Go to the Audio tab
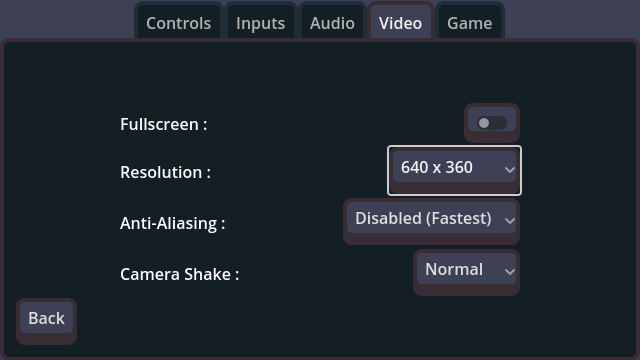This screenshot has width=640, height=360. pyautogui.click(x=332, y=22)
